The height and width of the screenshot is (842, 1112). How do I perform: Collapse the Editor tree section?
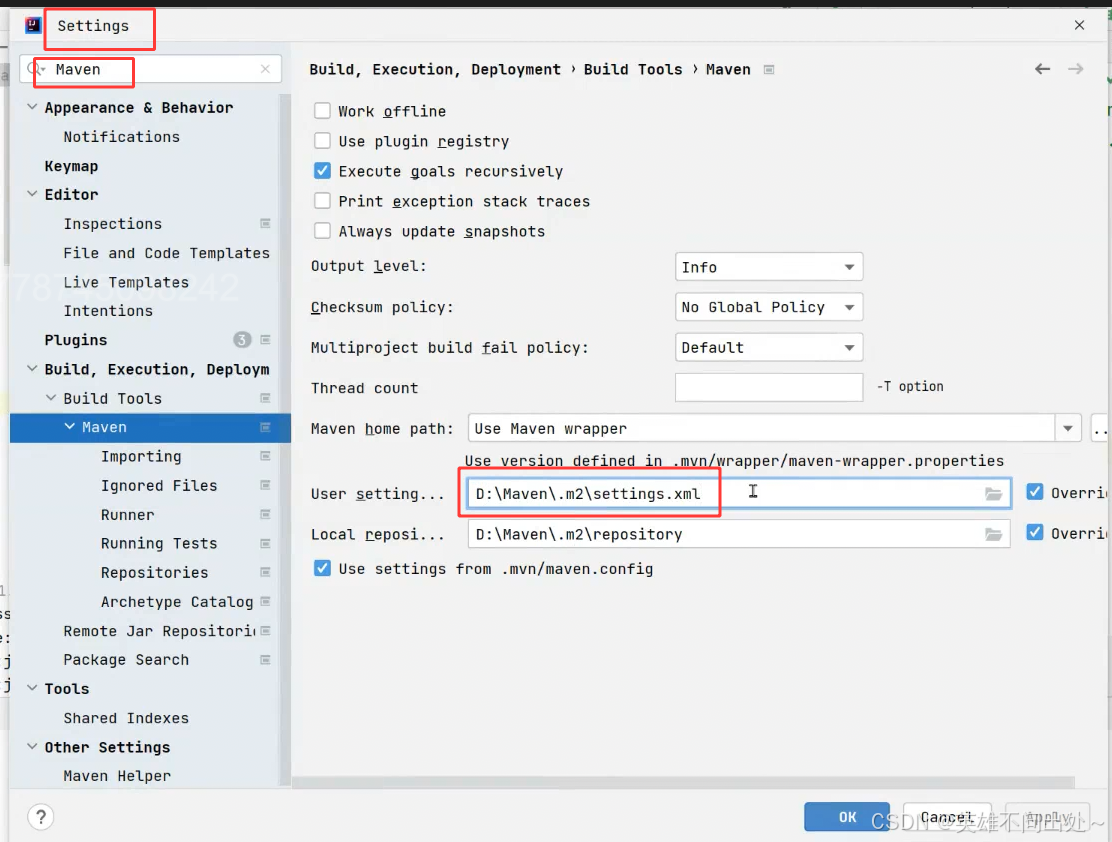click(32, 194)
